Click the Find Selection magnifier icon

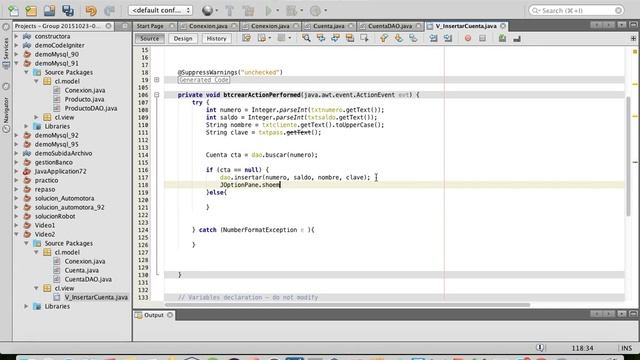[x=306, y=38]
